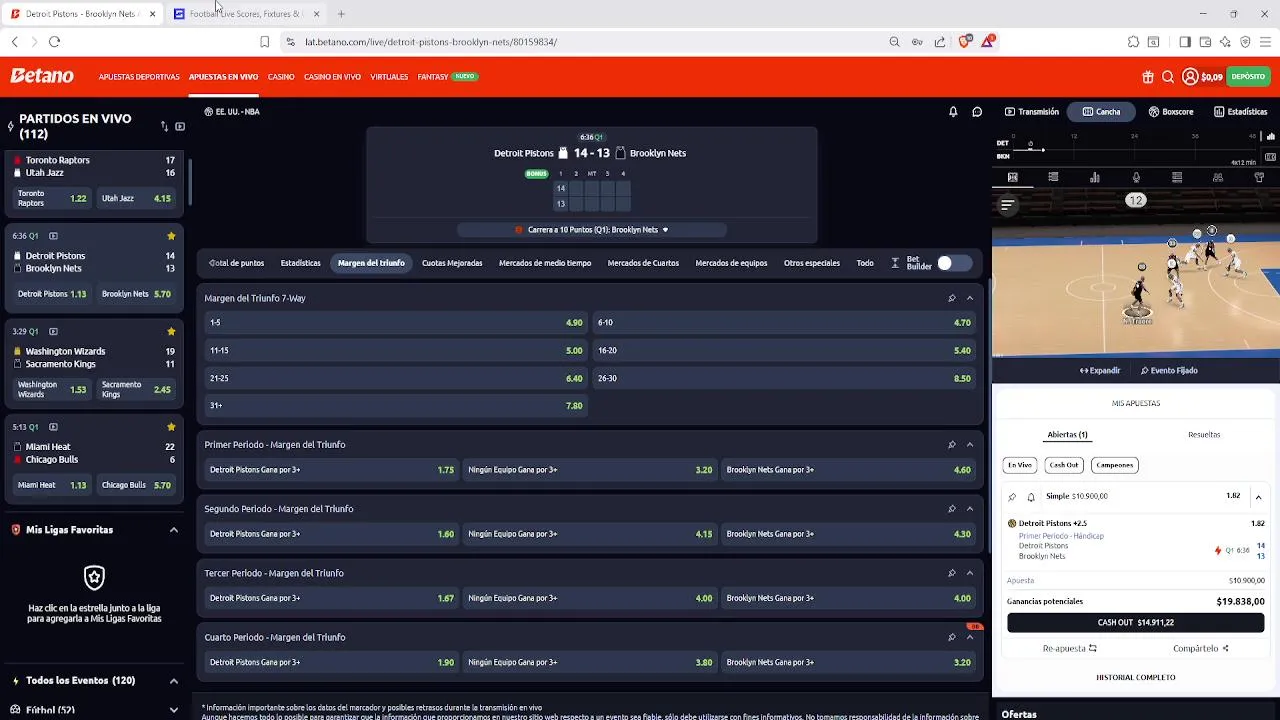Screen dimensions: 1280x720
Task: Click the sort arrows in Partidos en Vivo
Action: click(x=164, y=126)
